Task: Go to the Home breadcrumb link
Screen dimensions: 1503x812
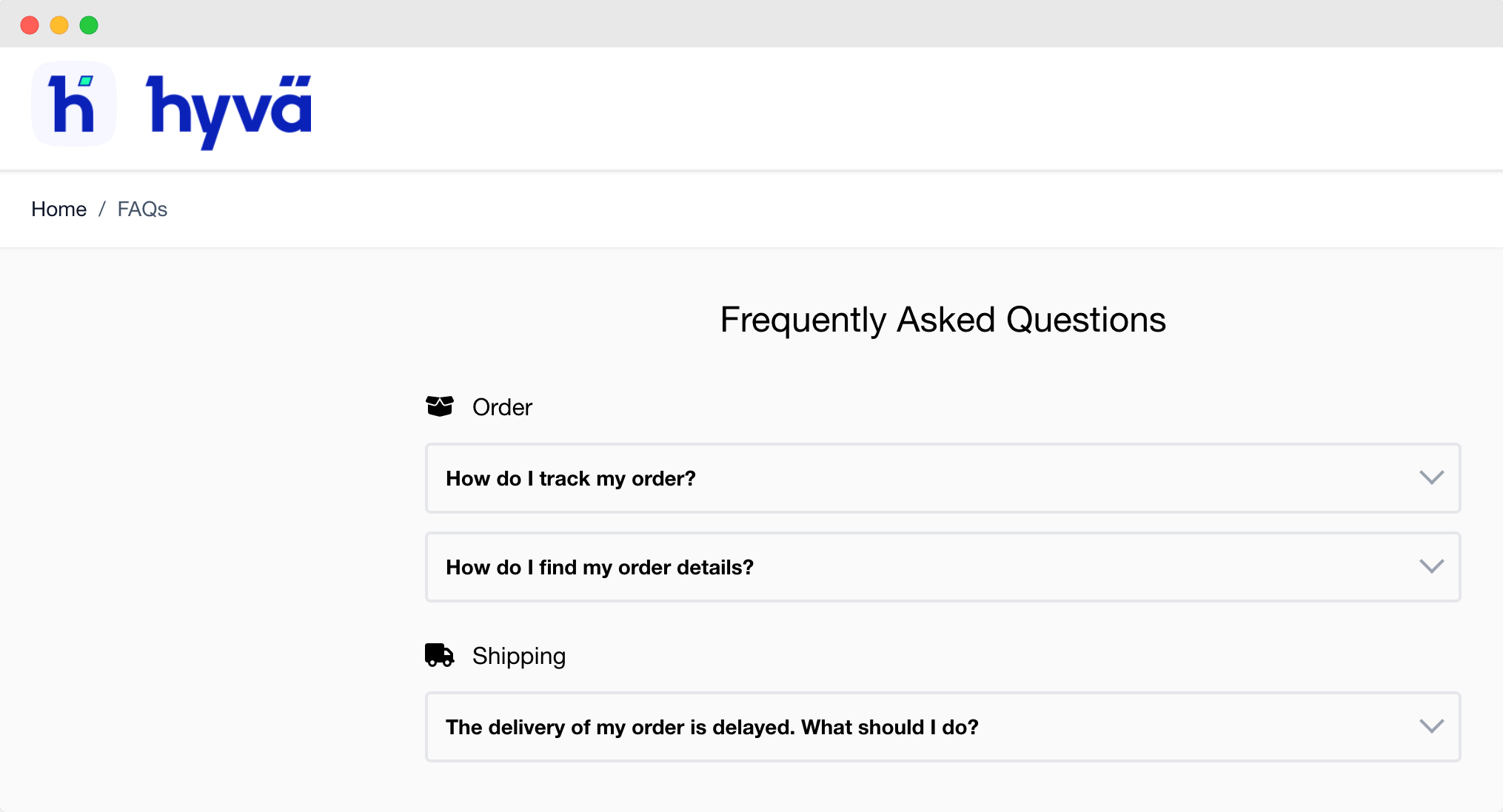Action: click(58, 209)
